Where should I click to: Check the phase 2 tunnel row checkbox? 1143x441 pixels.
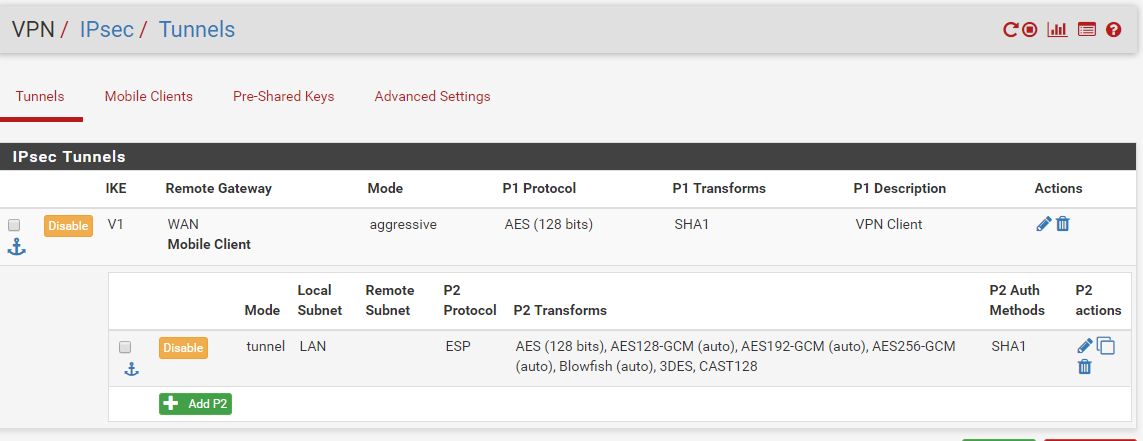125,347
